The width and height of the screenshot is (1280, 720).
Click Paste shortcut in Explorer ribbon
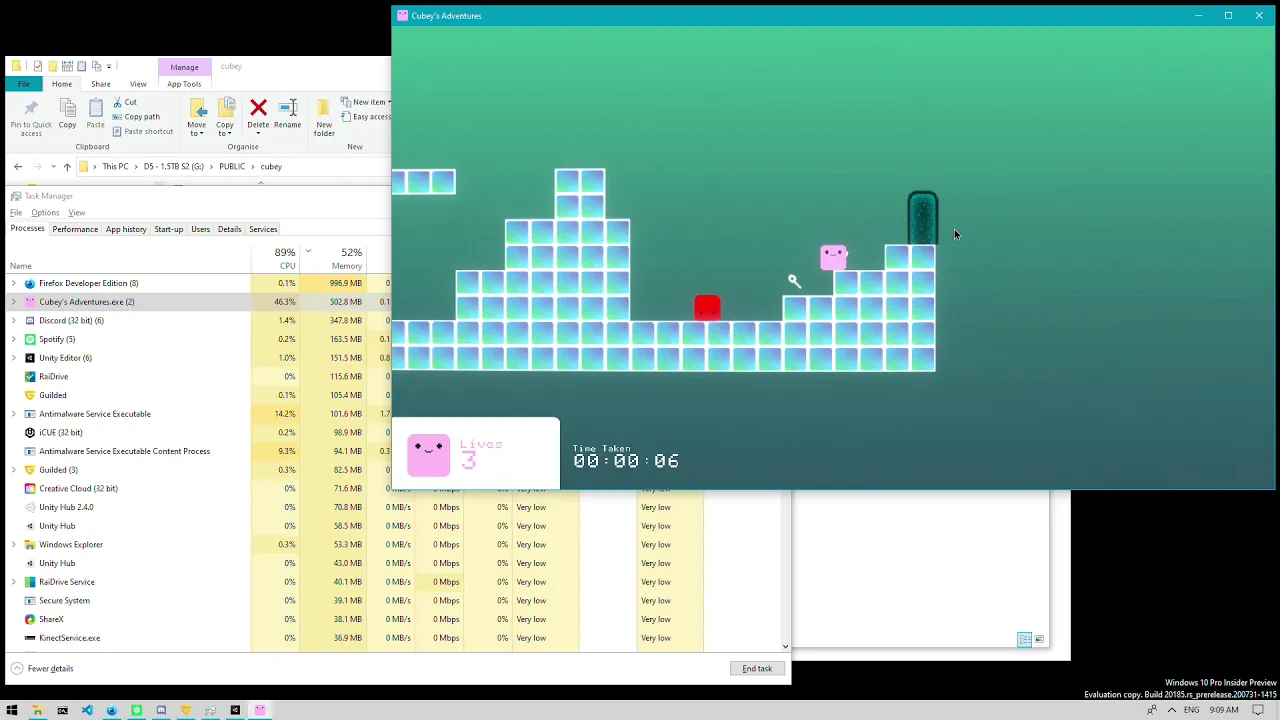pos(142,131)
